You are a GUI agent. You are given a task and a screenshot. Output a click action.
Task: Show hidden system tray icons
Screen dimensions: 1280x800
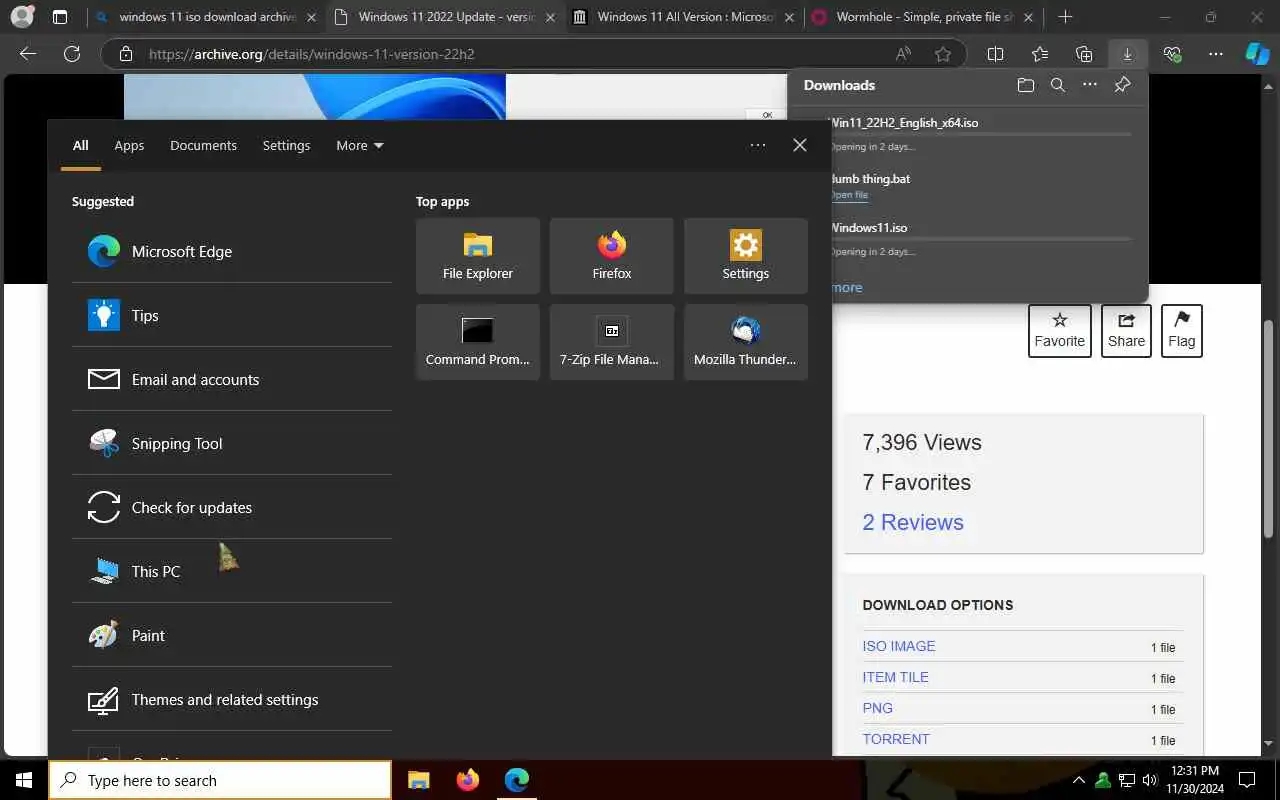coord(1078,780)
